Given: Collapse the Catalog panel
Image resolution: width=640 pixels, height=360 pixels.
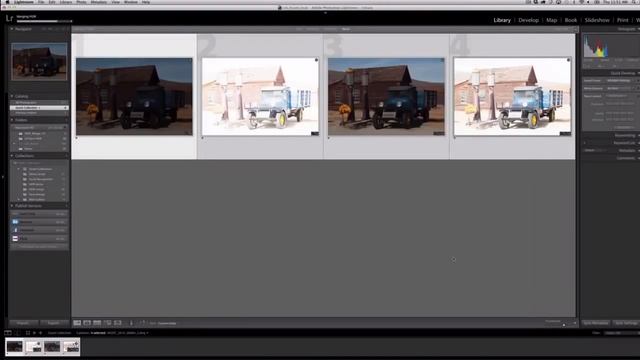Looking at the screenshot, I should click(12, 96).
